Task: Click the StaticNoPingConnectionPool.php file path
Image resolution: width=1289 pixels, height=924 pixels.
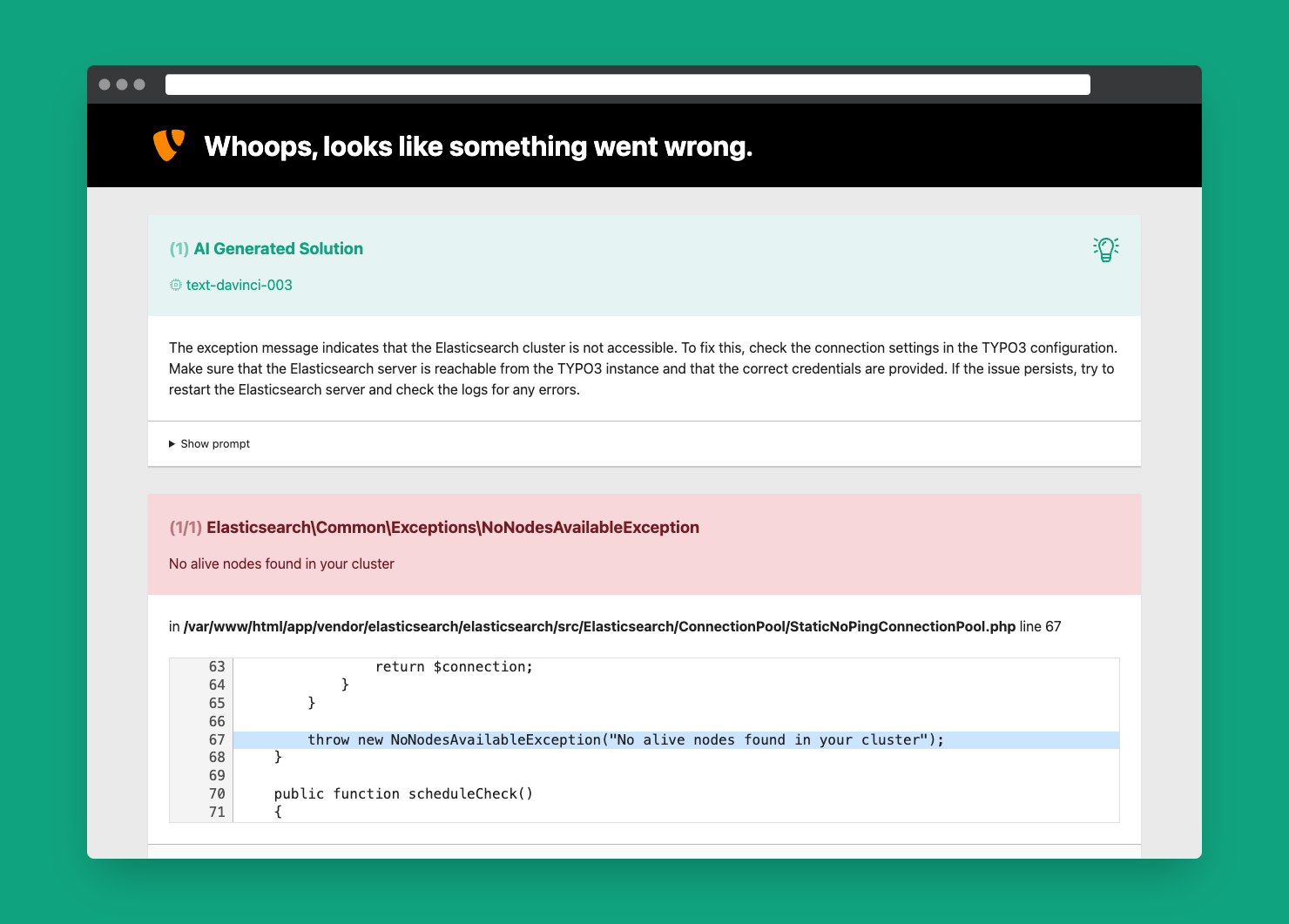Action: point(599,627)
